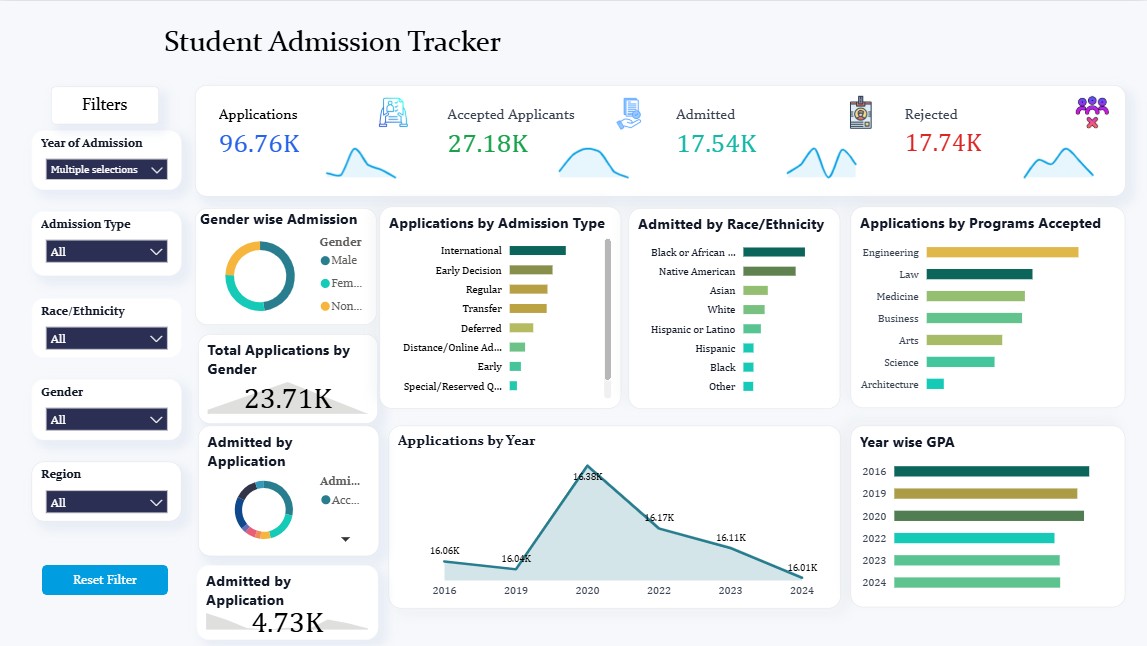Screen dimensions: 1147x646
Task: Click the 96.76K Applications value
Action: point(259,143)
